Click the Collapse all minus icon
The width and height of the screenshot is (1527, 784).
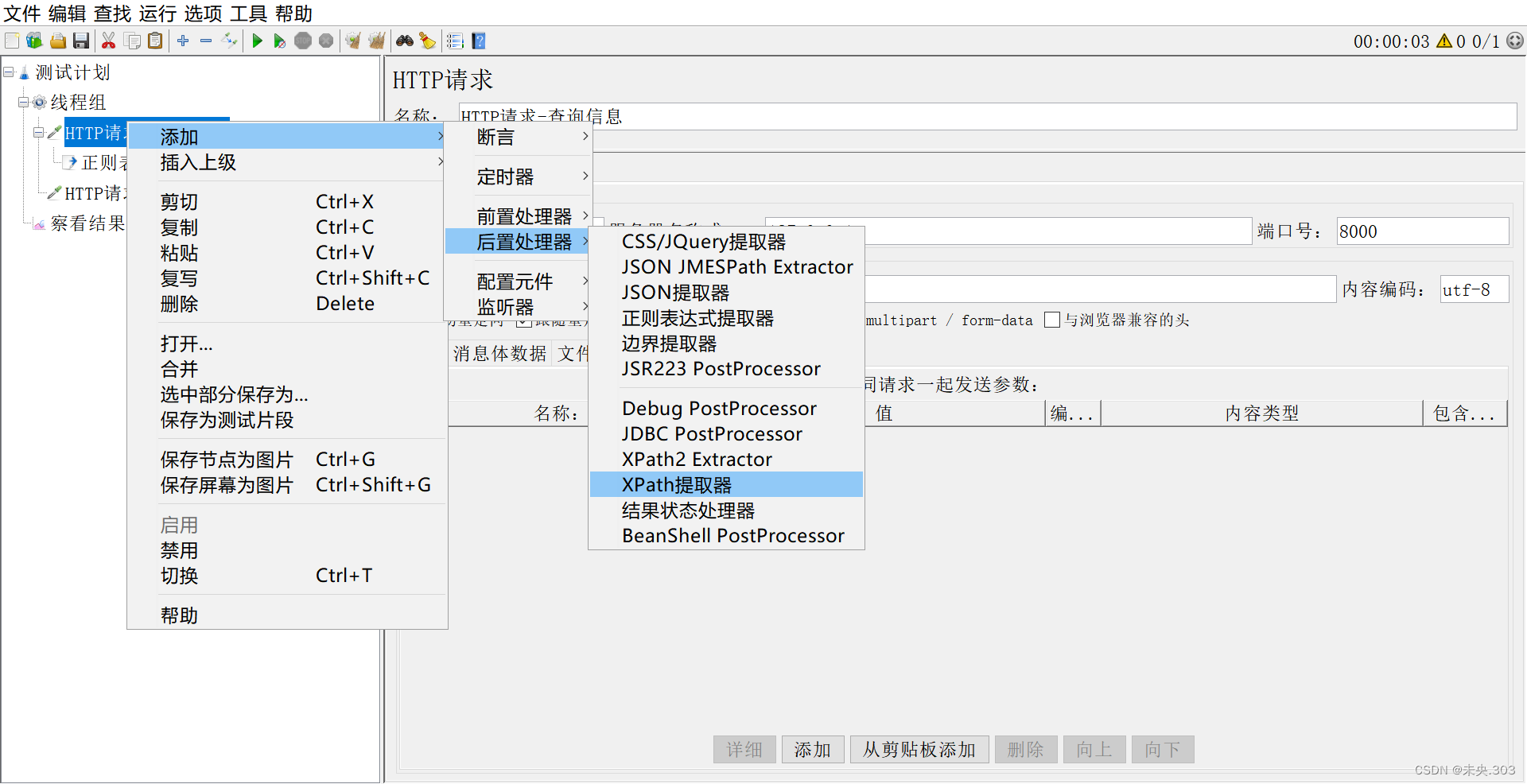point(206,41)
